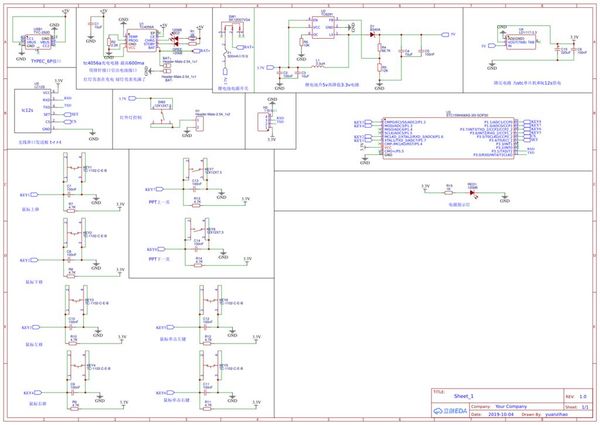Click the 立创EDA logo in title block
Image resolution: width=600 pixels, height=425 pixels.
pyautogui.click(x=450, y=411)
